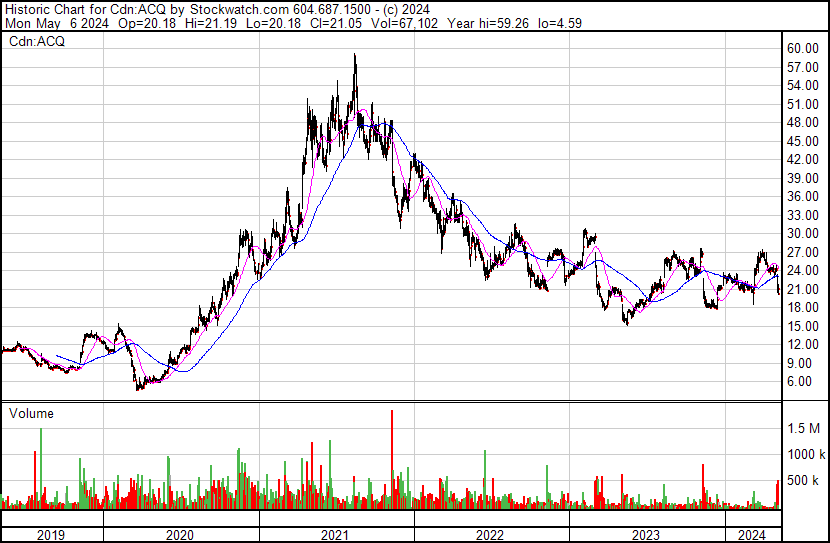The height and width of the screenshot is (543, 830).
Task: Click the 30.00 price level on the axis
Action: click(x=803, y=234)
